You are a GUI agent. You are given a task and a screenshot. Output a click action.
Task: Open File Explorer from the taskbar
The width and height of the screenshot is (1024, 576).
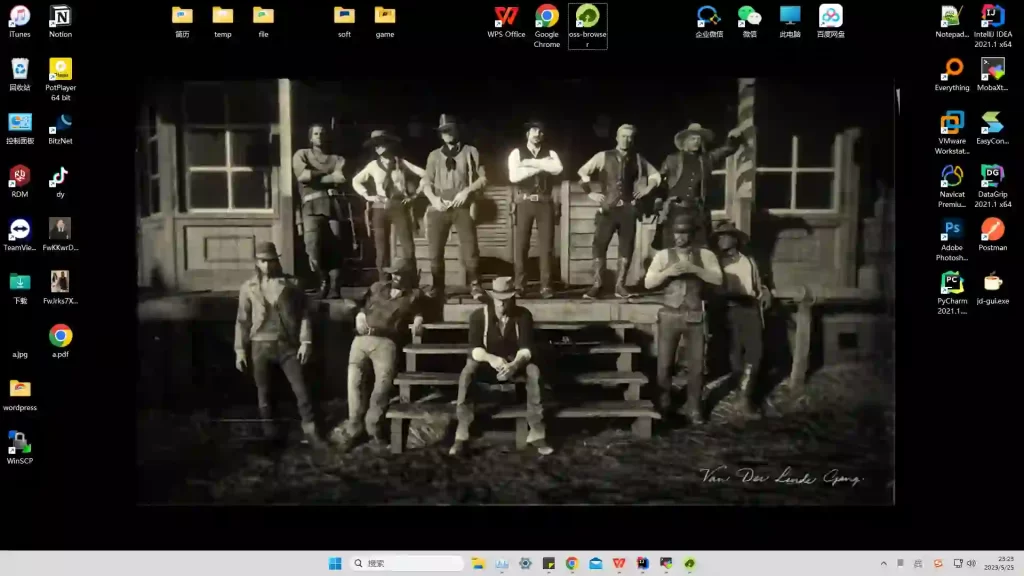478,563
